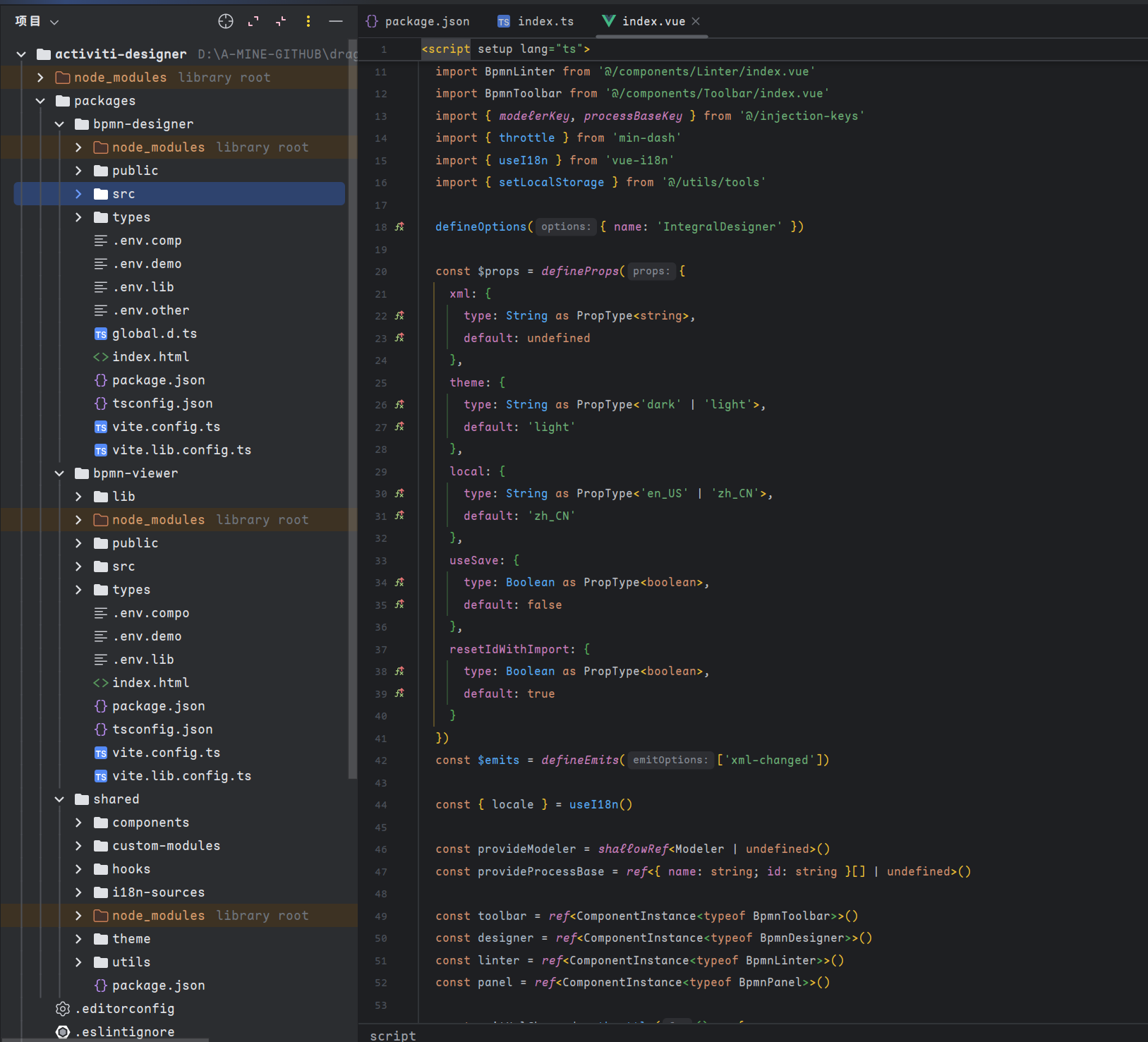Open vite.lib.config.ts under bpmn-designer
The image size is (1148, 1042).
coord(181,449)
